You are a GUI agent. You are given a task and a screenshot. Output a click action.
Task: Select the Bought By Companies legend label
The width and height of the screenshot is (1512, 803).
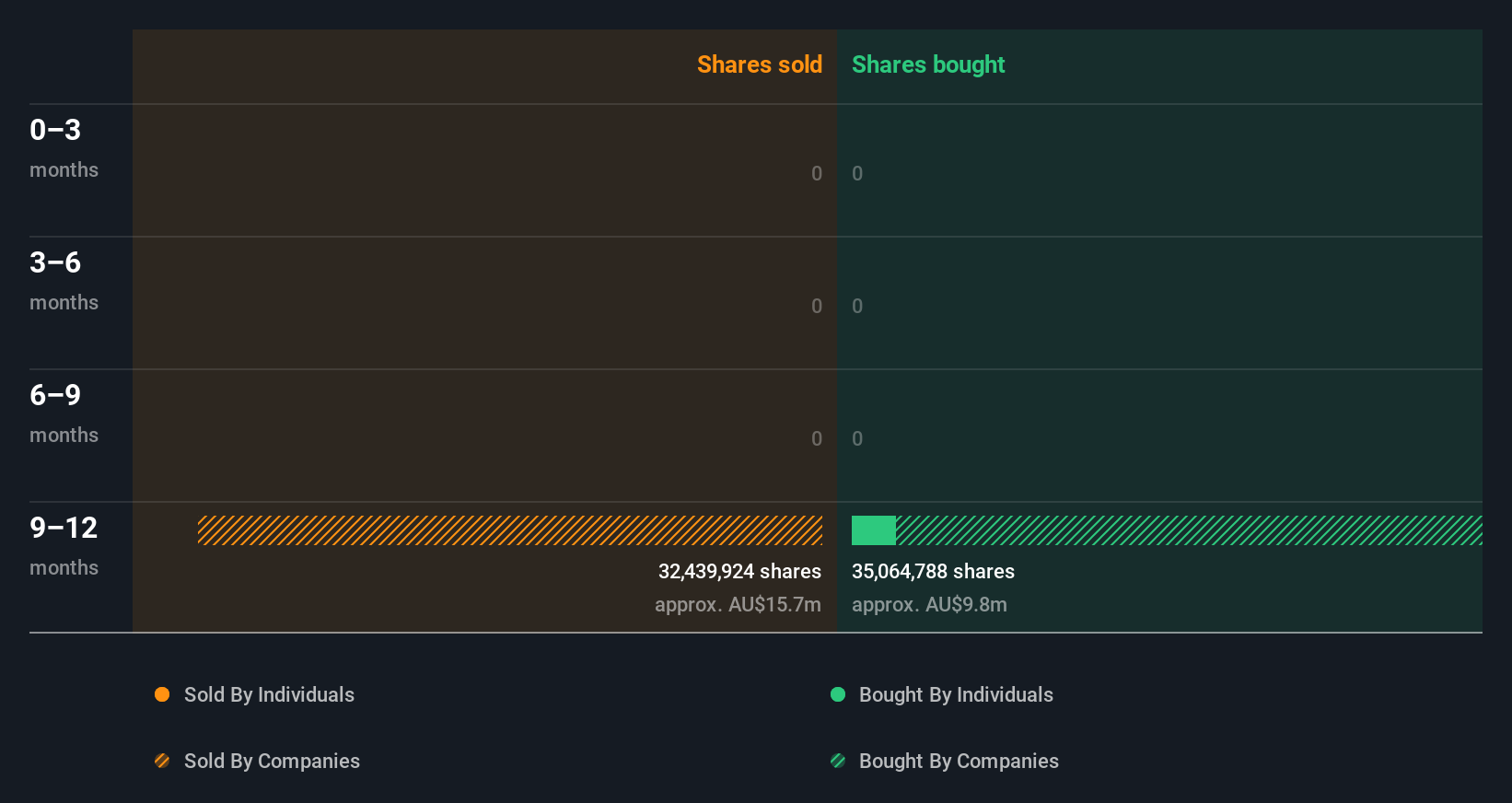point(959,762)
